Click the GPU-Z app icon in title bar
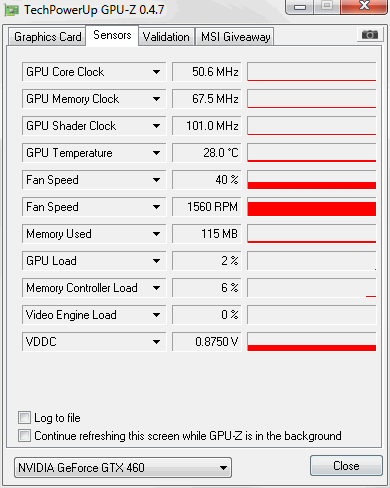The height and width of the screenshot is (488, 390). pyautogui.click(x=12, y=10)
